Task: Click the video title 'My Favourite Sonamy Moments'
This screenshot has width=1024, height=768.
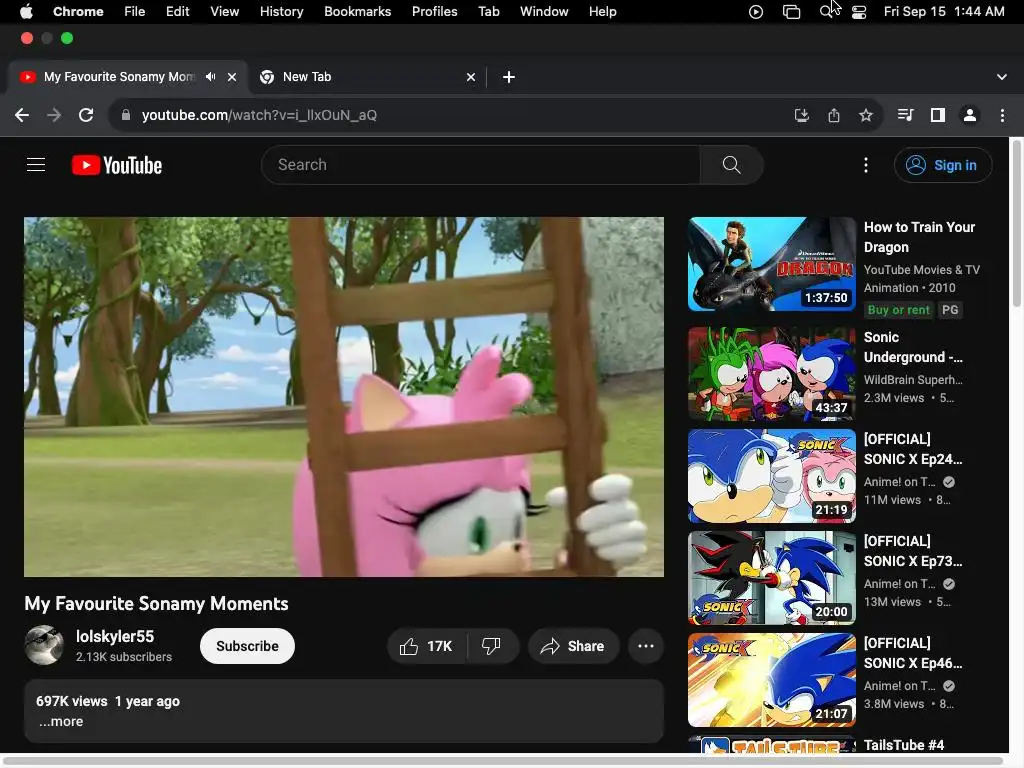Action: coord(156,603)
